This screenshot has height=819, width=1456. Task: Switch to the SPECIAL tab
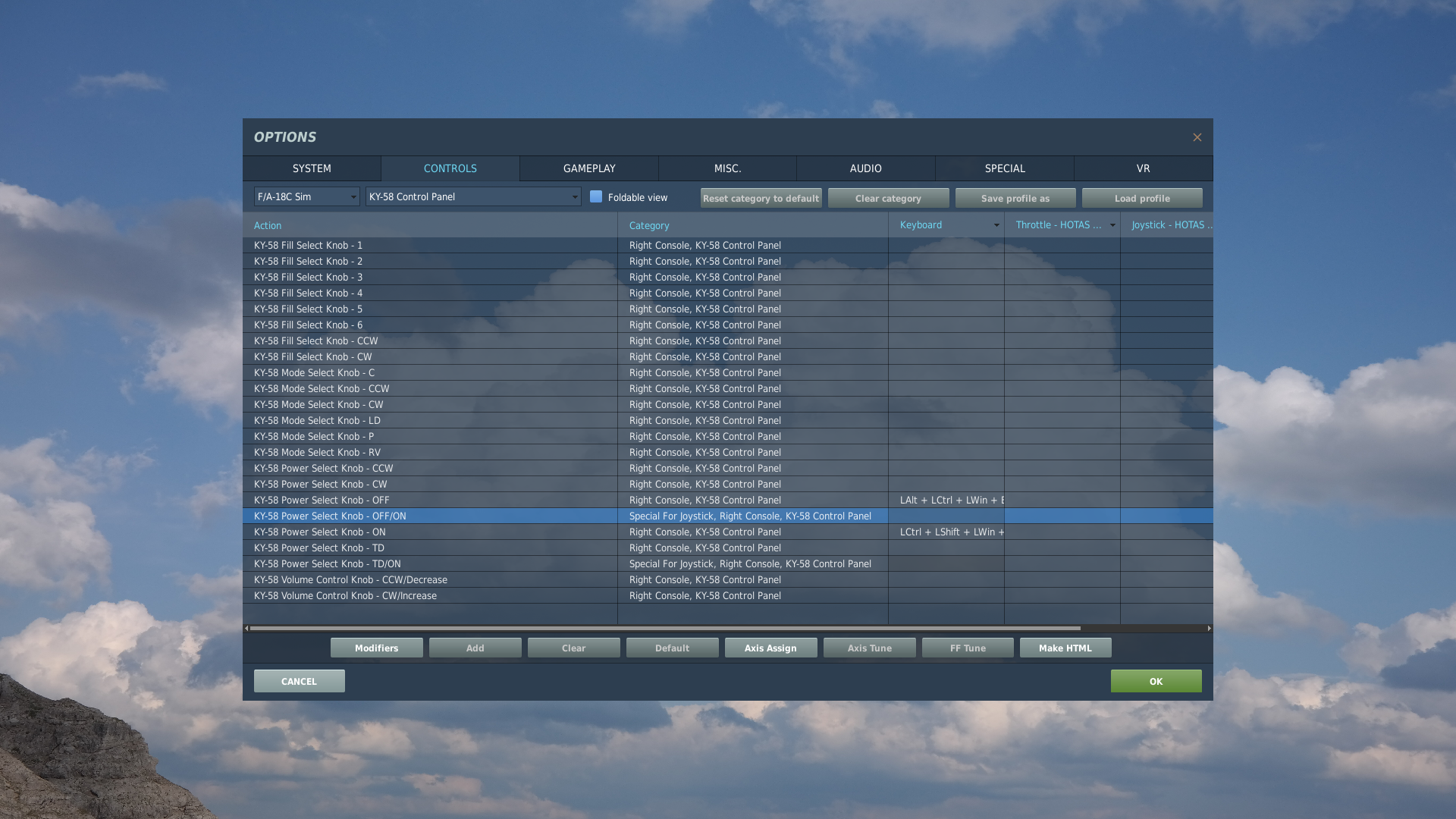tap(1005, 168)
